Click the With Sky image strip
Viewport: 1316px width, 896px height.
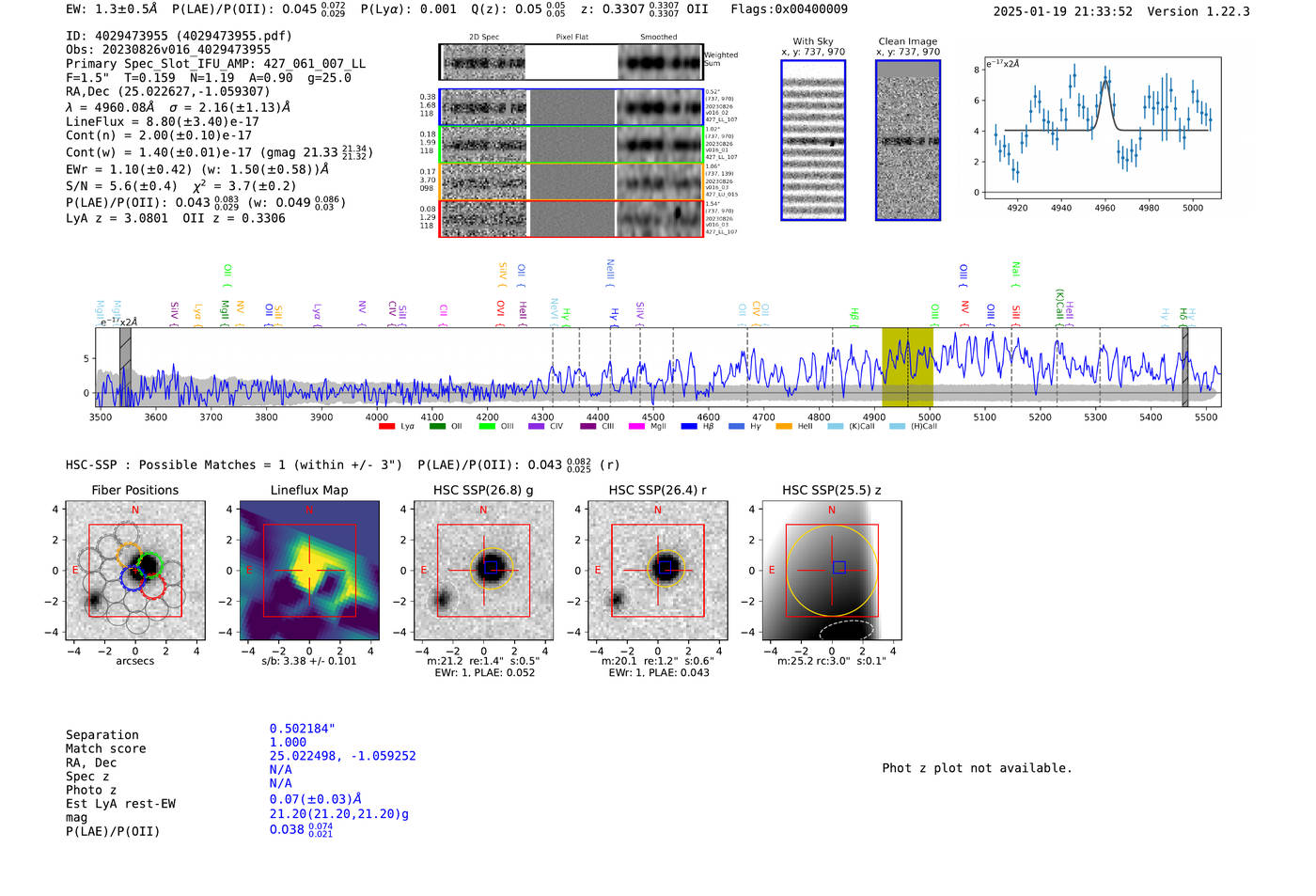[813, 140]
